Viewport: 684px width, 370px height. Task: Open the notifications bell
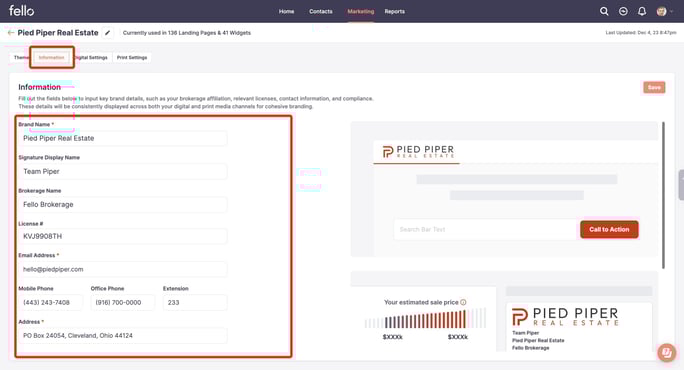pyautogui.click(x=642, y=11)
